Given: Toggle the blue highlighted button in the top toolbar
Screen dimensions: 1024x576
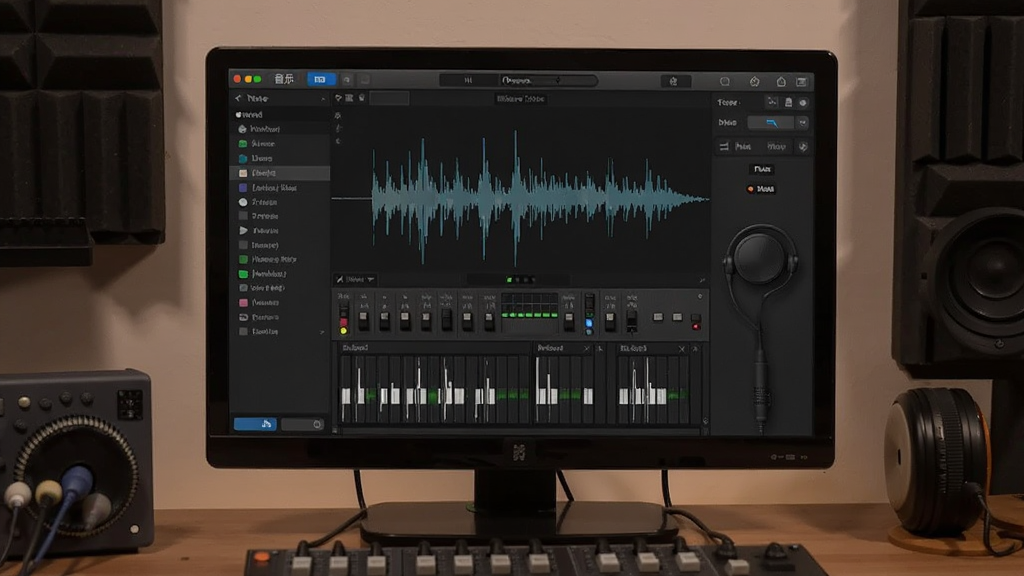Looking at the screenshot, I should pos(320,79).
